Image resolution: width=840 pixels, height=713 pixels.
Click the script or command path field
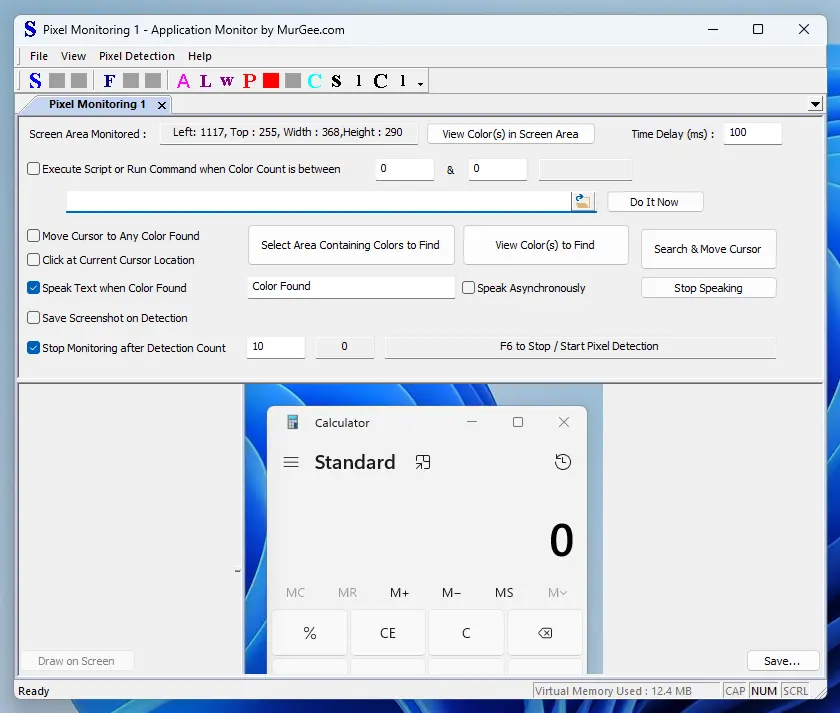319,201
